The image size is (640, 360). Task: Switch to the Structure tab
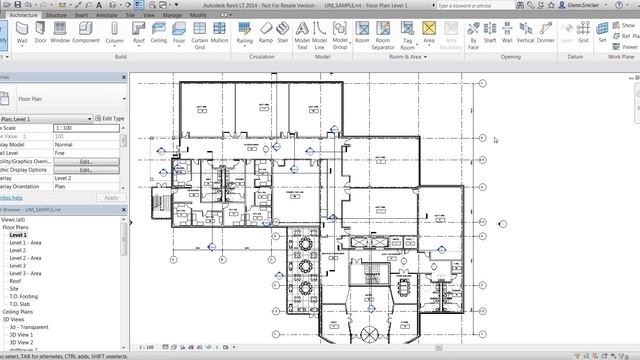tap(56, 15)
